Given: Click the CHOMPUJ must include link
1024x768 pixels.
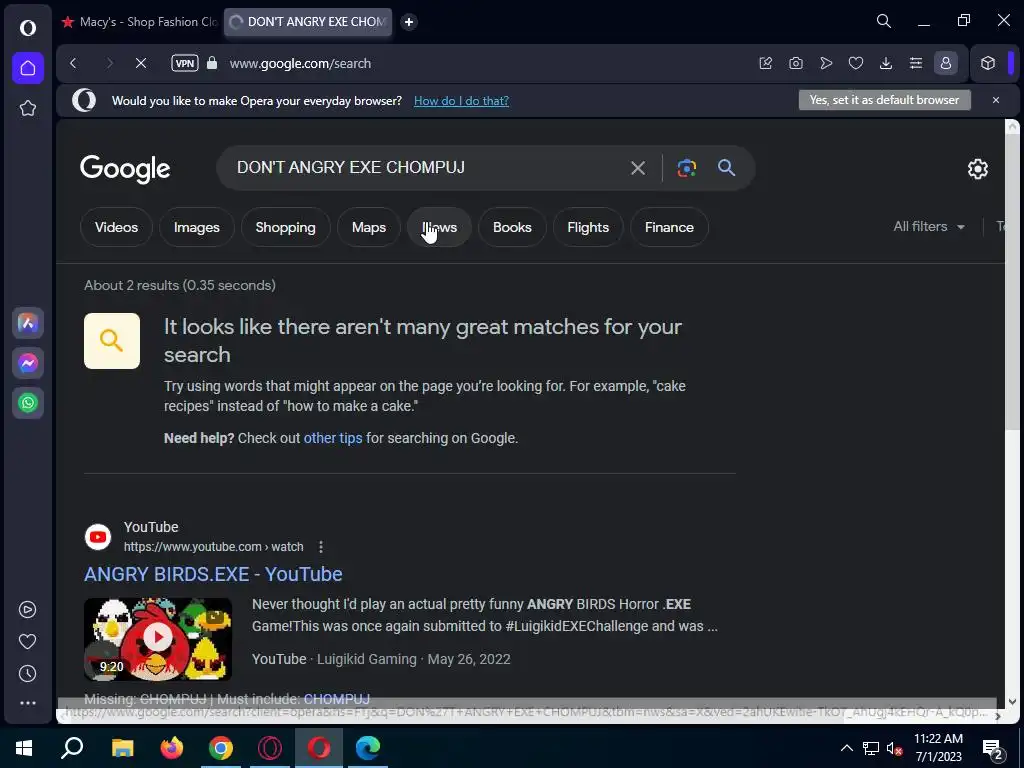Looking at the screenshot, I should coord(336,699).
